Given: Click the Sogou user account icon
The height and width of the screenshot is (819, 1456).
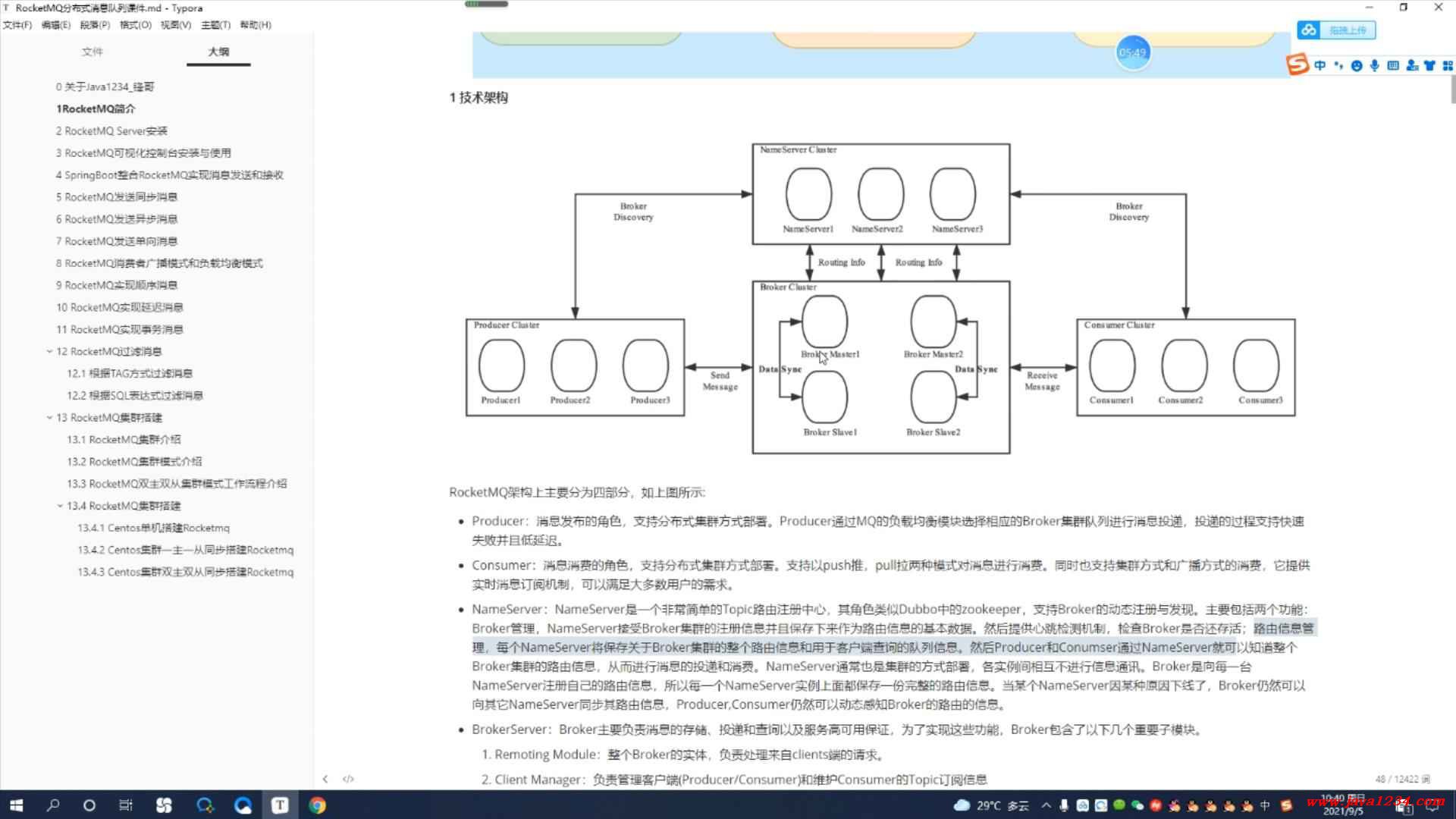Looking at the screenshot, I should pos(1411,65).
